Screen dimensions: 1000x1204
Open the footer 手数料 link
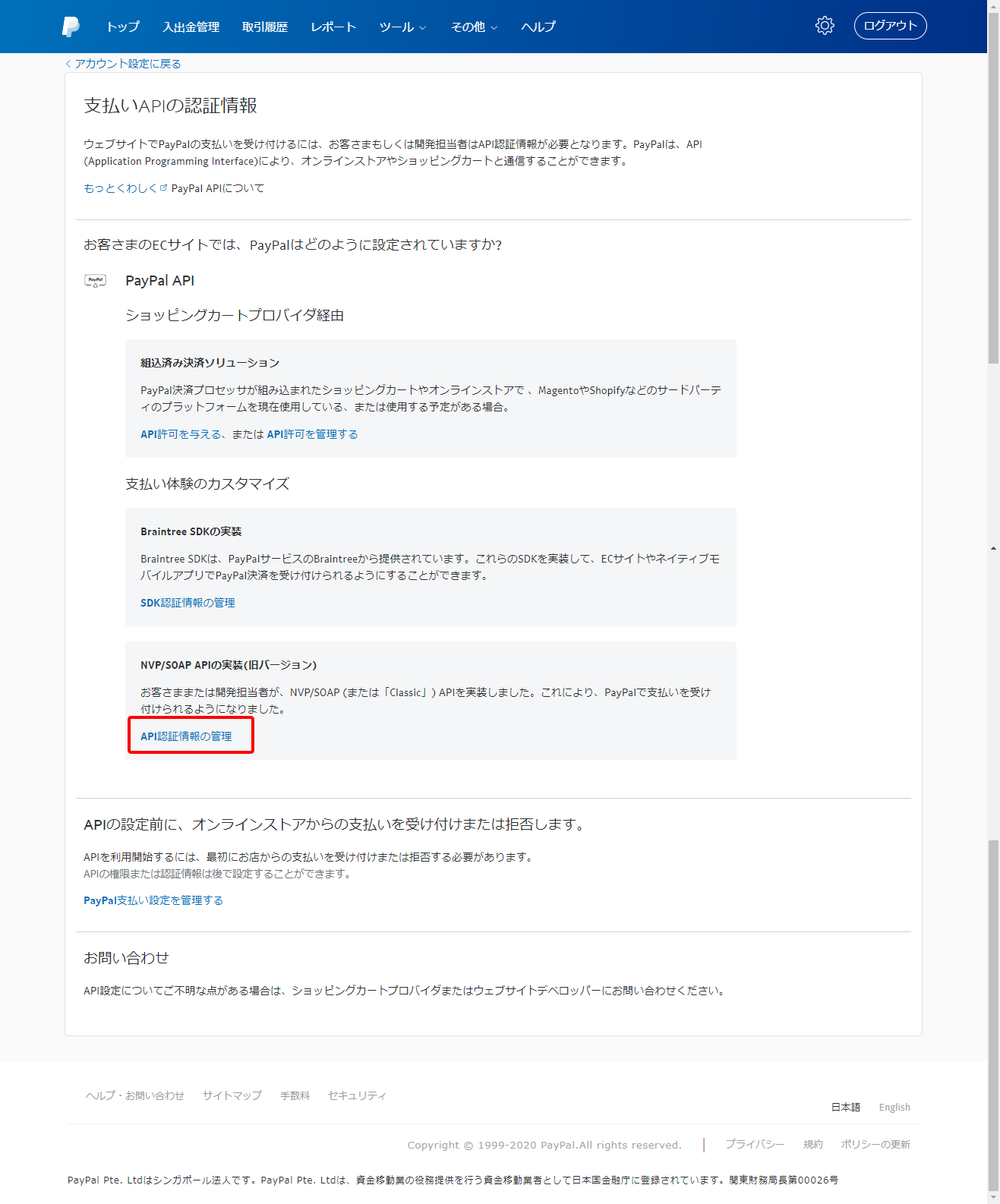[x=295, y=1095]
